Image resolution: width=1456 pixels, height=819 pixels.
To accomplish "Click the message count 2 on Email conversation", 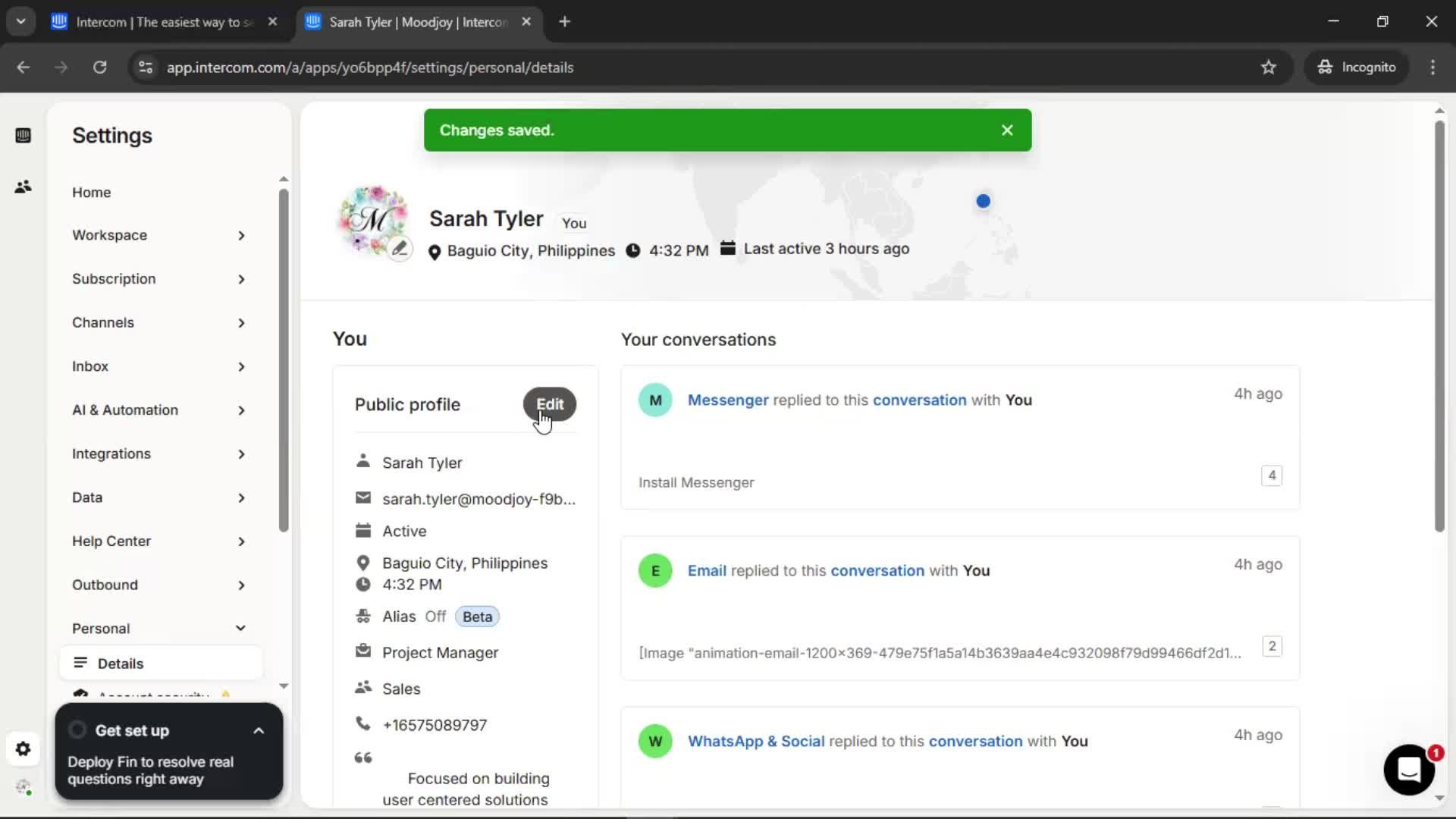I will [1272, 646].
